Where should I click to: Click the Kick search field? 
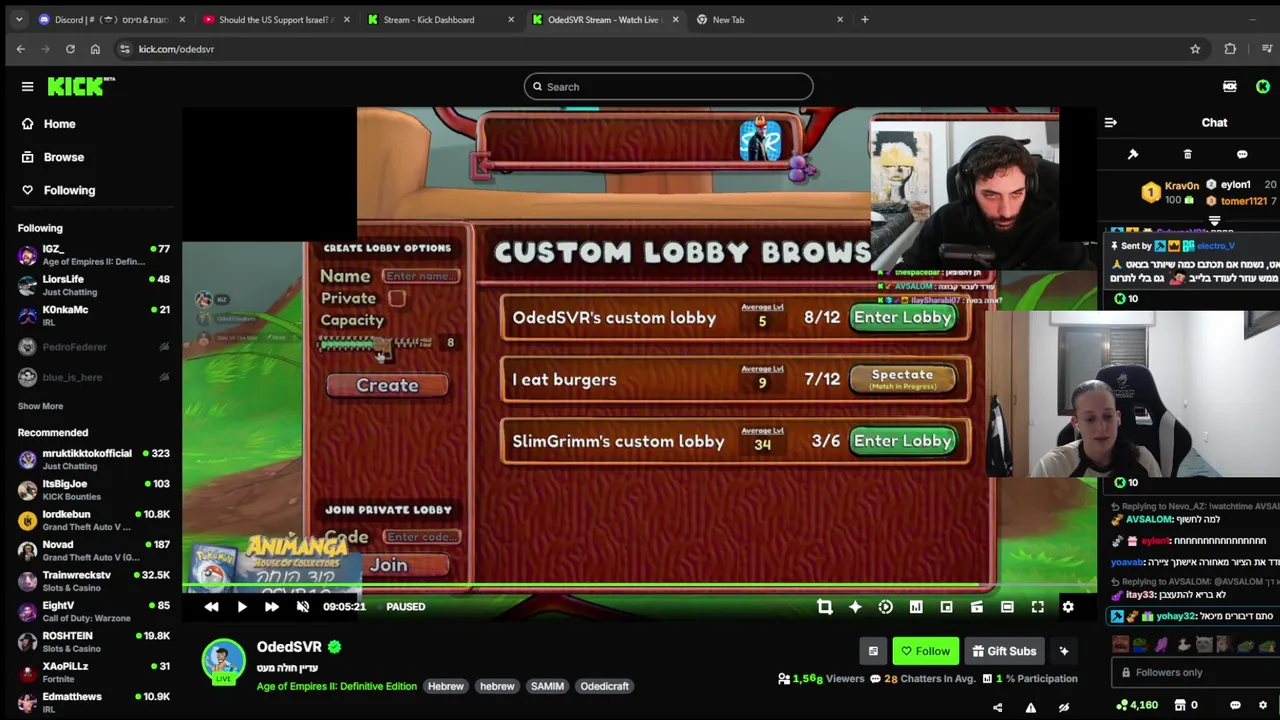click(668, 87)
